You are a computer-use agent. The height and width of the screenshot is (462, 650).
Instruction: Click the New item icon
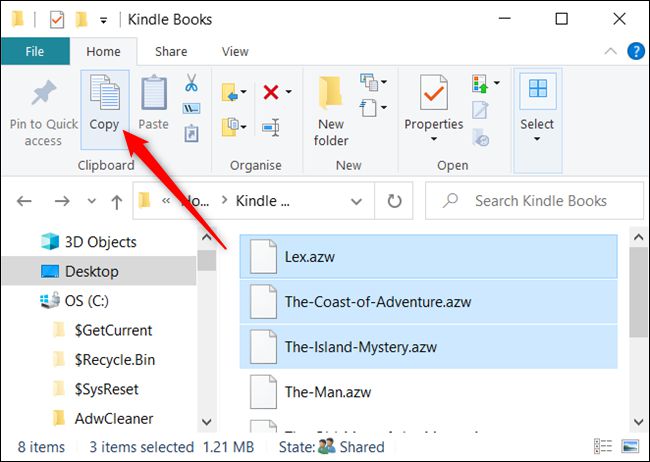pos(369,82)
